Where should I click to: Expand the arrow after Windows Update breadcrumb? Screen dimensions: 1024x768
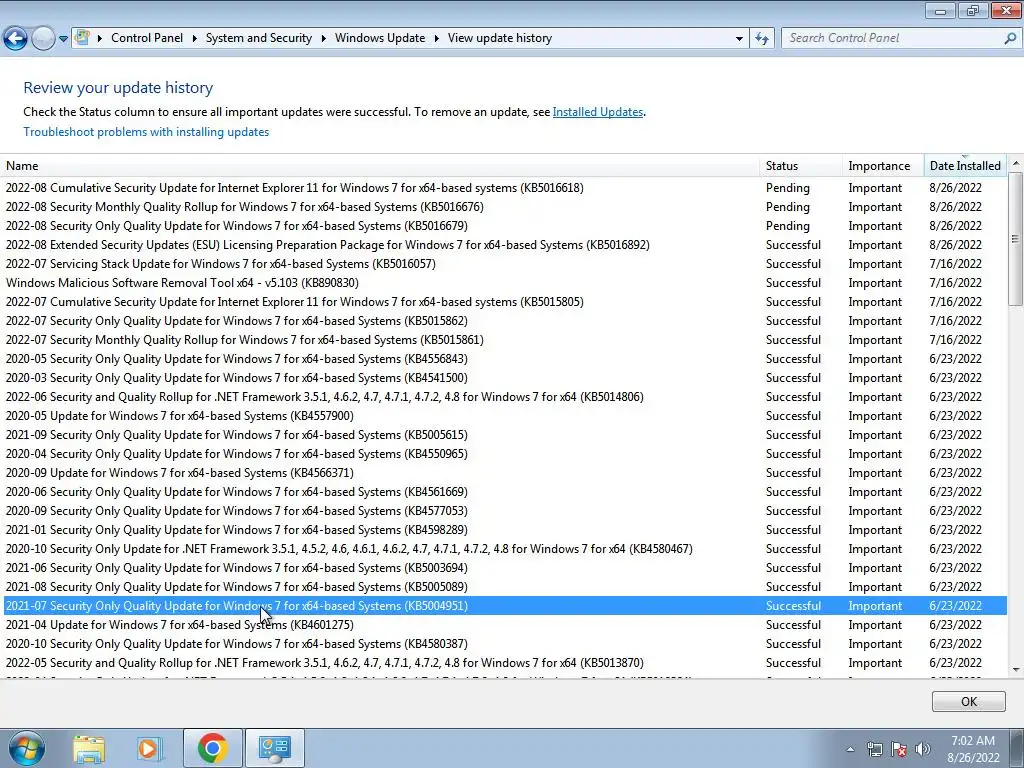coord(436,39)
